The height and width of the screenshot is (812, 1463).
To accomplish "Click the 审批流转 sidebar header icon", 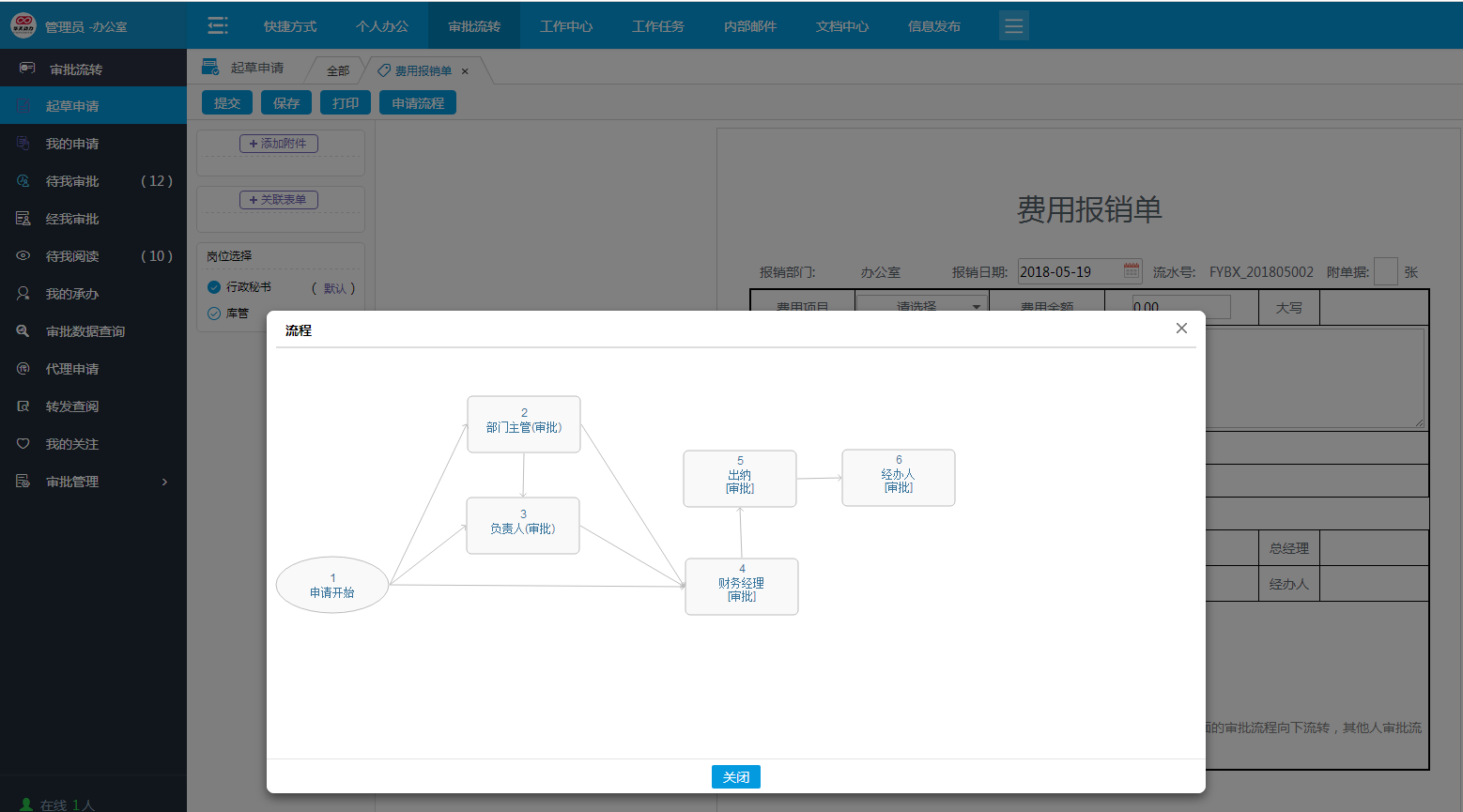I will [27, 69].
